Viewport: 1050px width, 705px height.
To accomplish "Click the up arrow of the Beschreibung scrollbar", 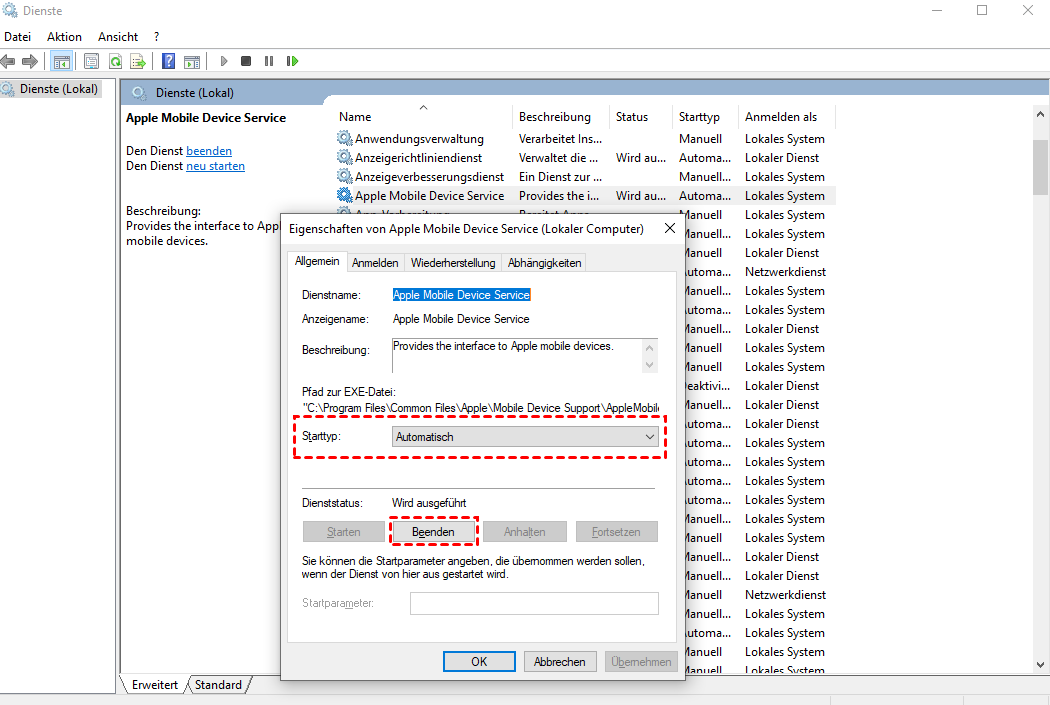I will [x=649, y=347].
